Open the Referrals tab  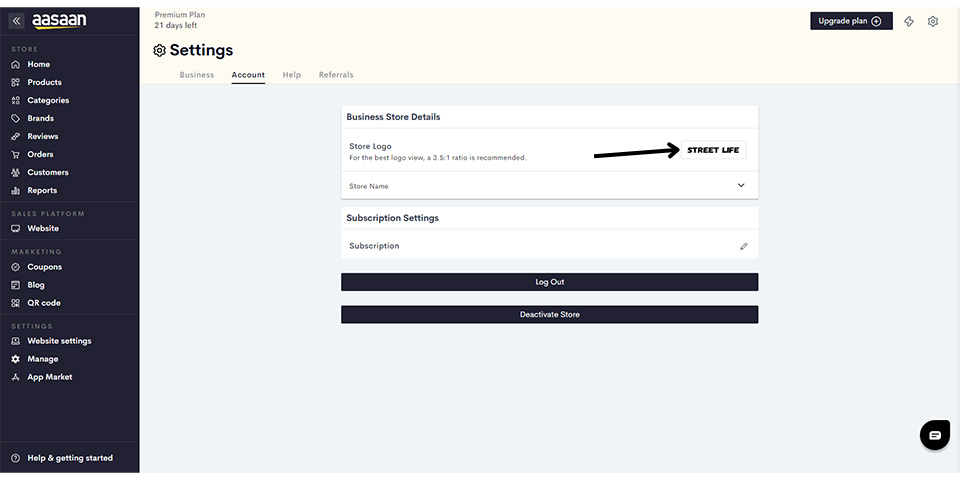tap(336, 75)
